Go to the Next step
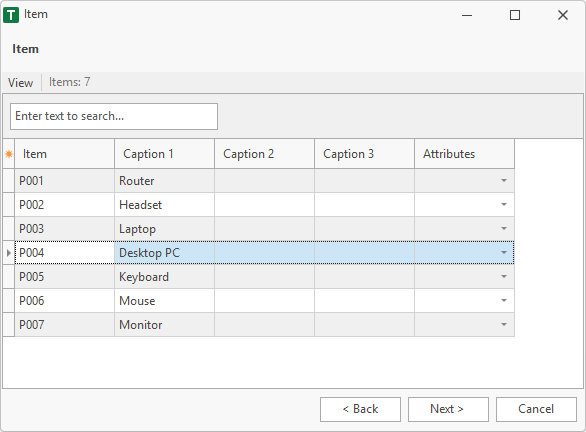Screen dimensions: 586x432 coord(448,409)
